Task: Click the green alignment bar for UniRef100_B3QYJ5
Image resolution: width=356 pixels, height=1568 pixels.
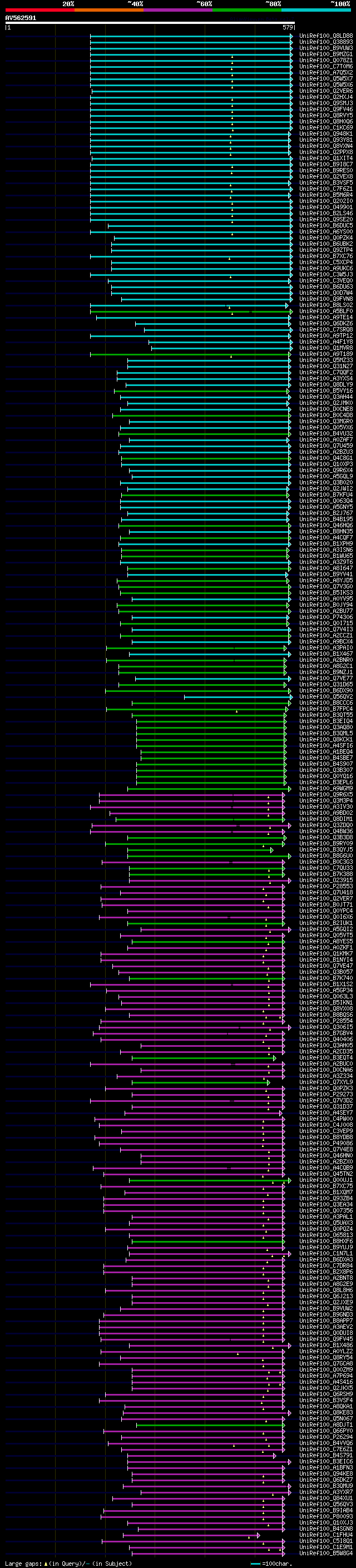Action: [200, 850]
